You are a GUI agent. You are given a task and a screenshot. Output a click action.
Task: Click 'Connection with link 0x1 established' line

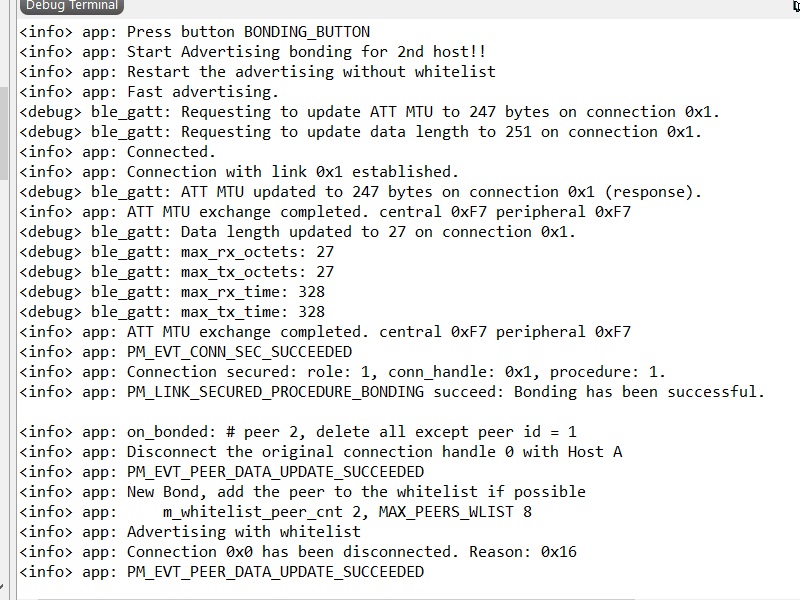pyautogui.click(x=240, y=172)
